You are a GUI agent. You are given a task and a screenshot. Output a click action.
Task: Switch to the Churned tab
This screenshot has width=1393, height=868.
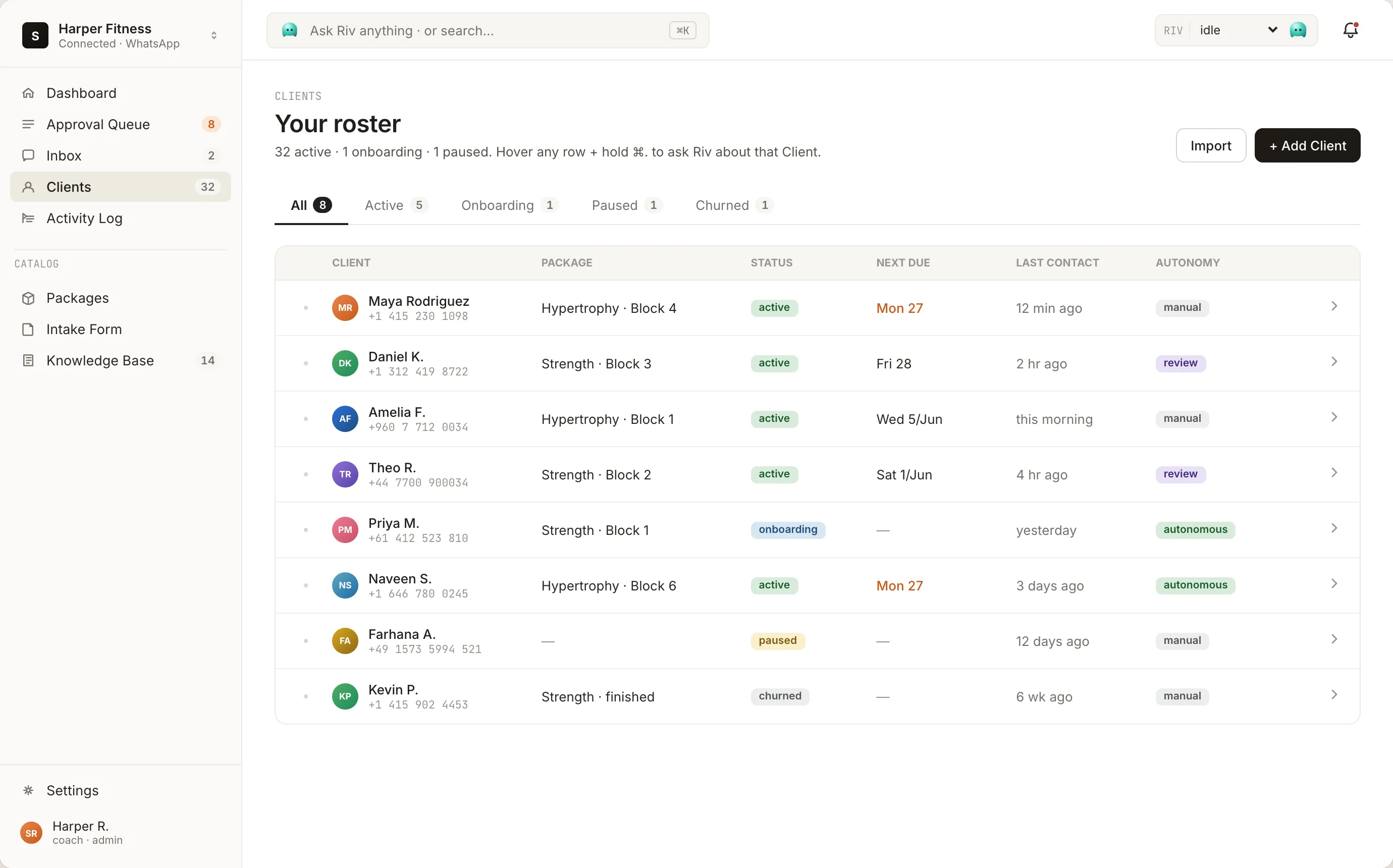735,205
